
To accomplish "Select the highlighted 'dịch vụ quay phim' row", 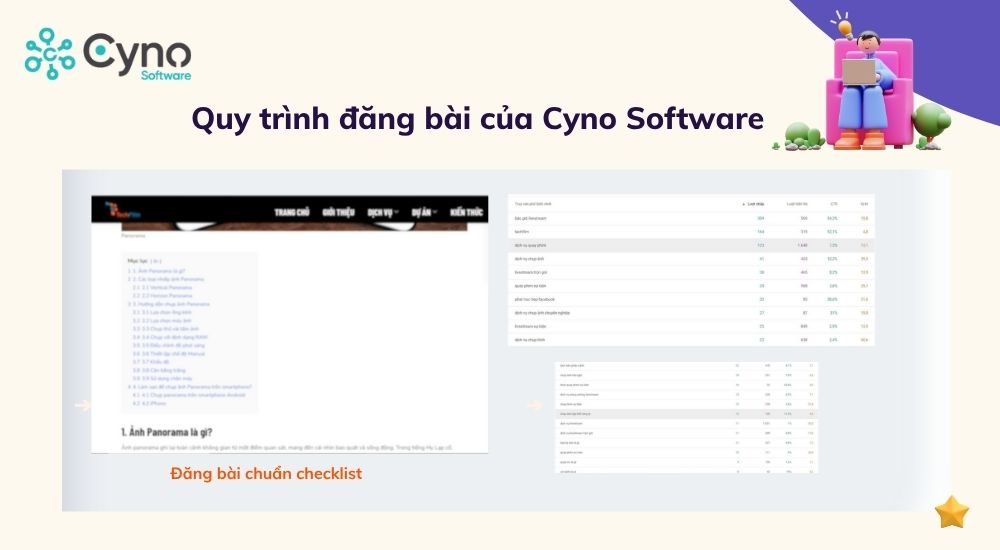I will click(690, 244).
